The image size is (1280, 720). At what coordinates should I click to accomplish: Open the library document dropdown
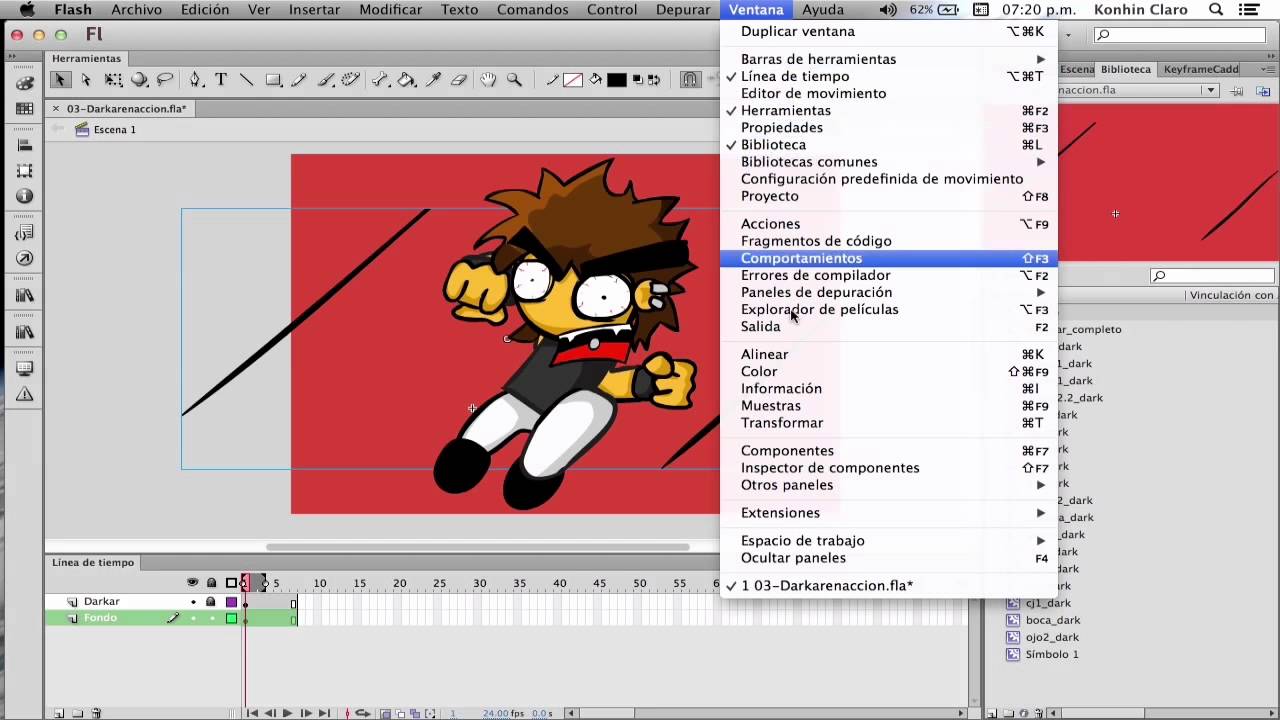[1210, 90]
